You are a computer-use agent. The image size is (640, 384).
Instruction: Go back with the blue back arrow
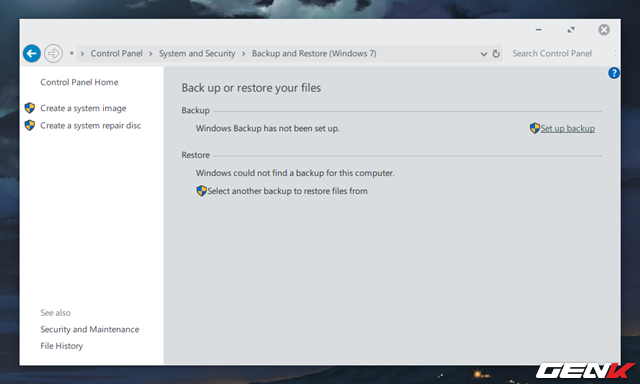tap(32, 53)
